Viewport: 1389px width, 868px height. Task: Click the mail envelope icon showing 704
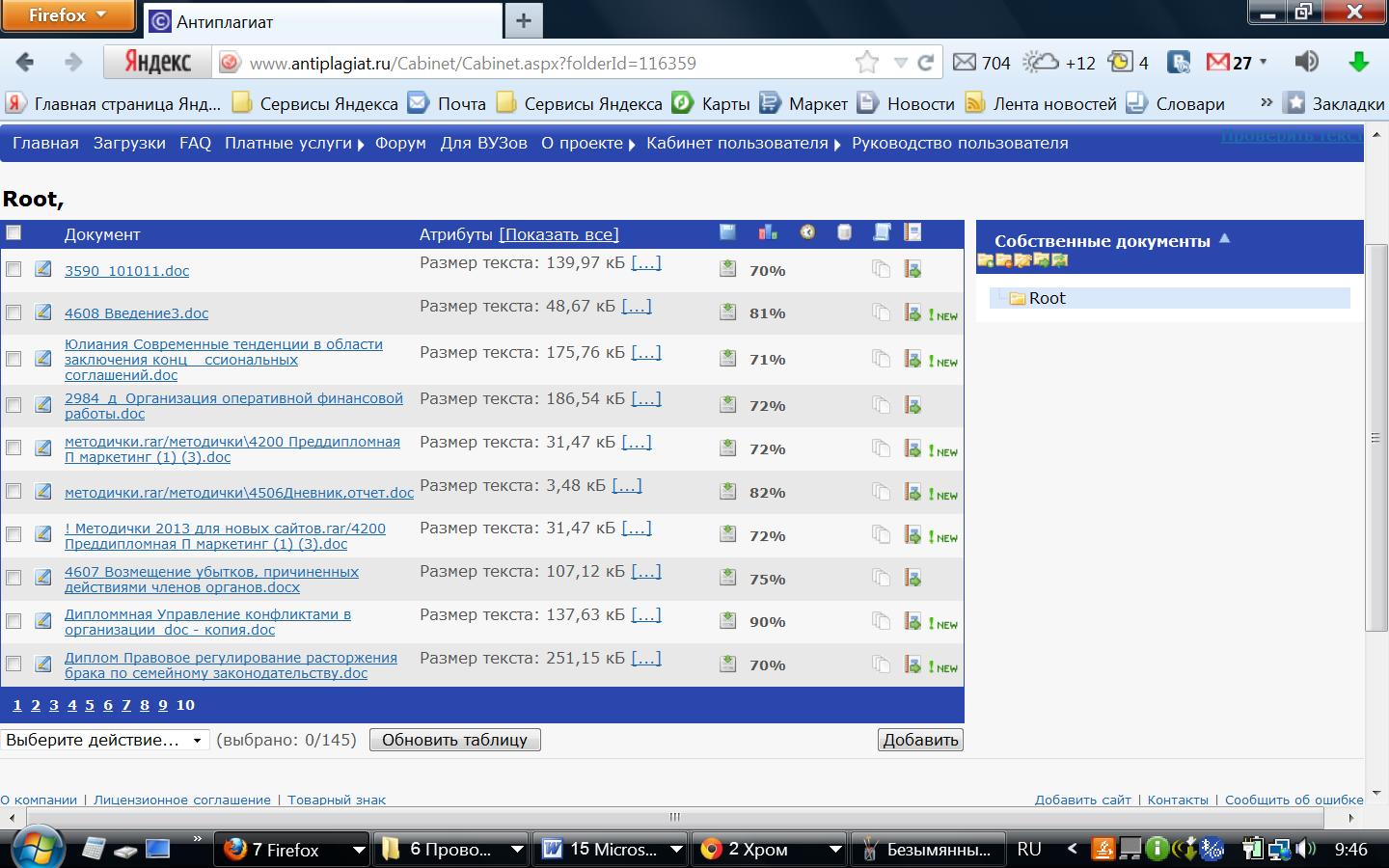(x=964, y=62)
